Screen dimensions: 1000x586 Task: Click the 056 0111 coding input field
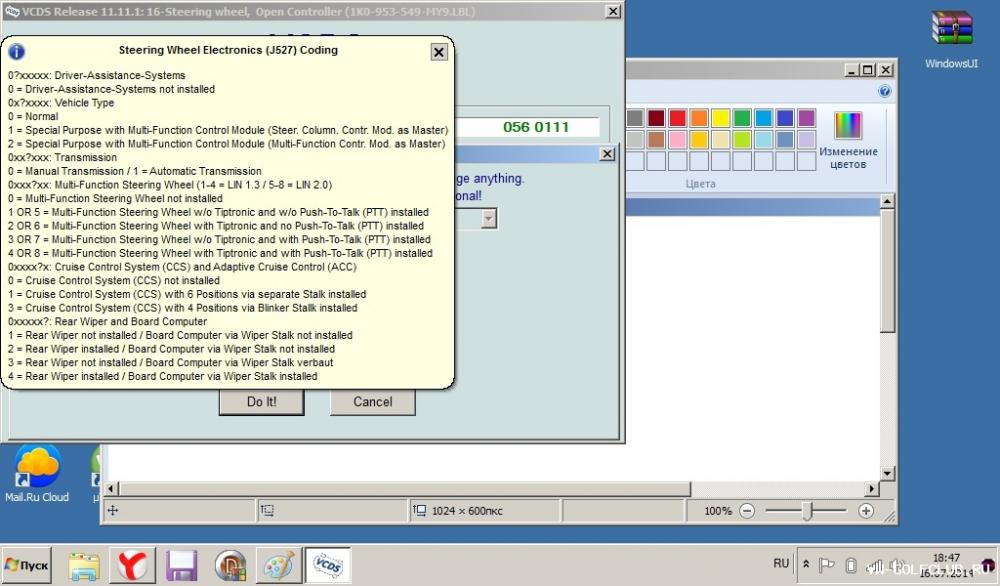tap(529, 127)
